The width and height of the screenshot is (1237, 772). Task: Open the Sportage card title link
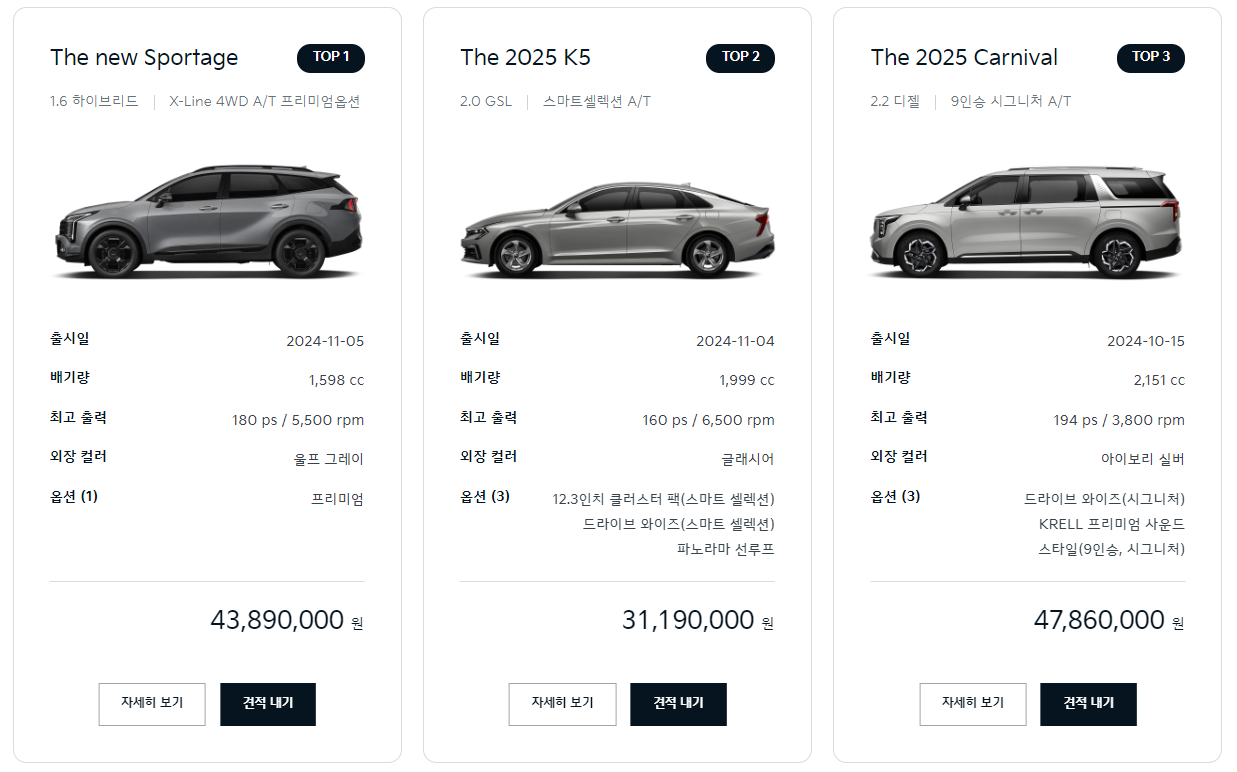click(143, 58)
